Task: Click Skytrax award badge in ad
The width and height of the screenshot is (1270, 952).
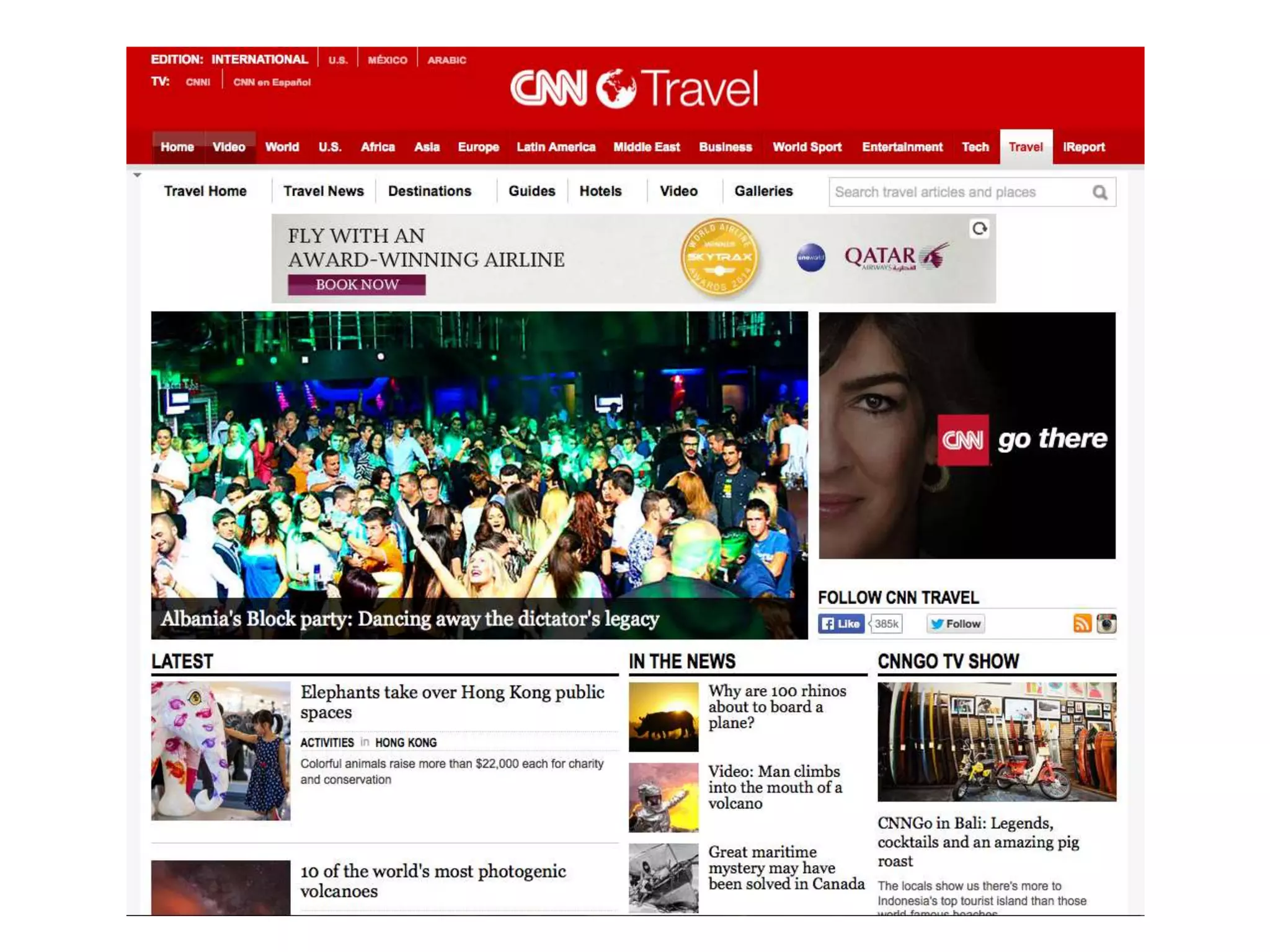Action: coord(719,256)
